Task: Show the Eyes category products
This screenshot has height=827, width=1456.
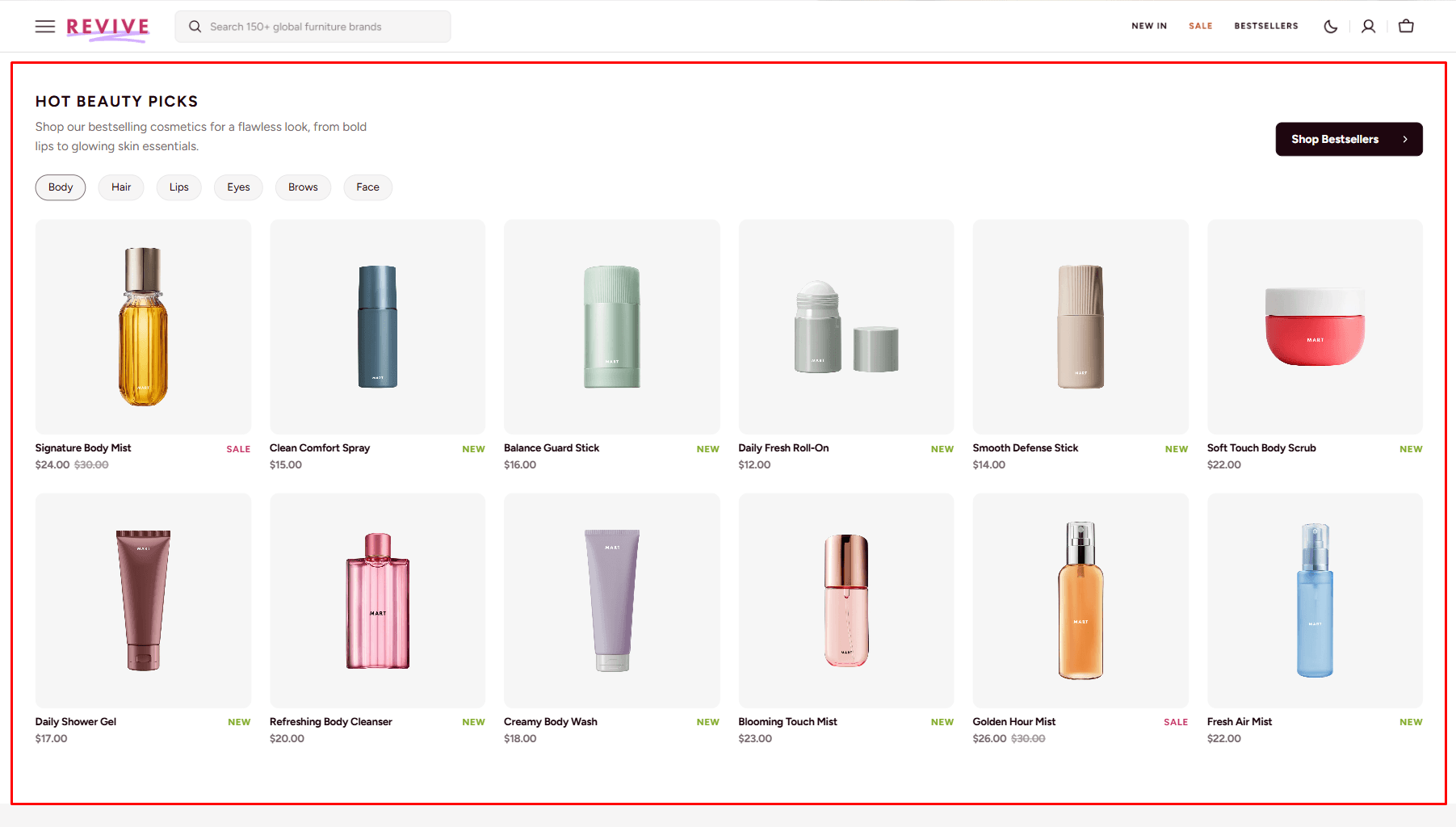Action: coord(238,187)
